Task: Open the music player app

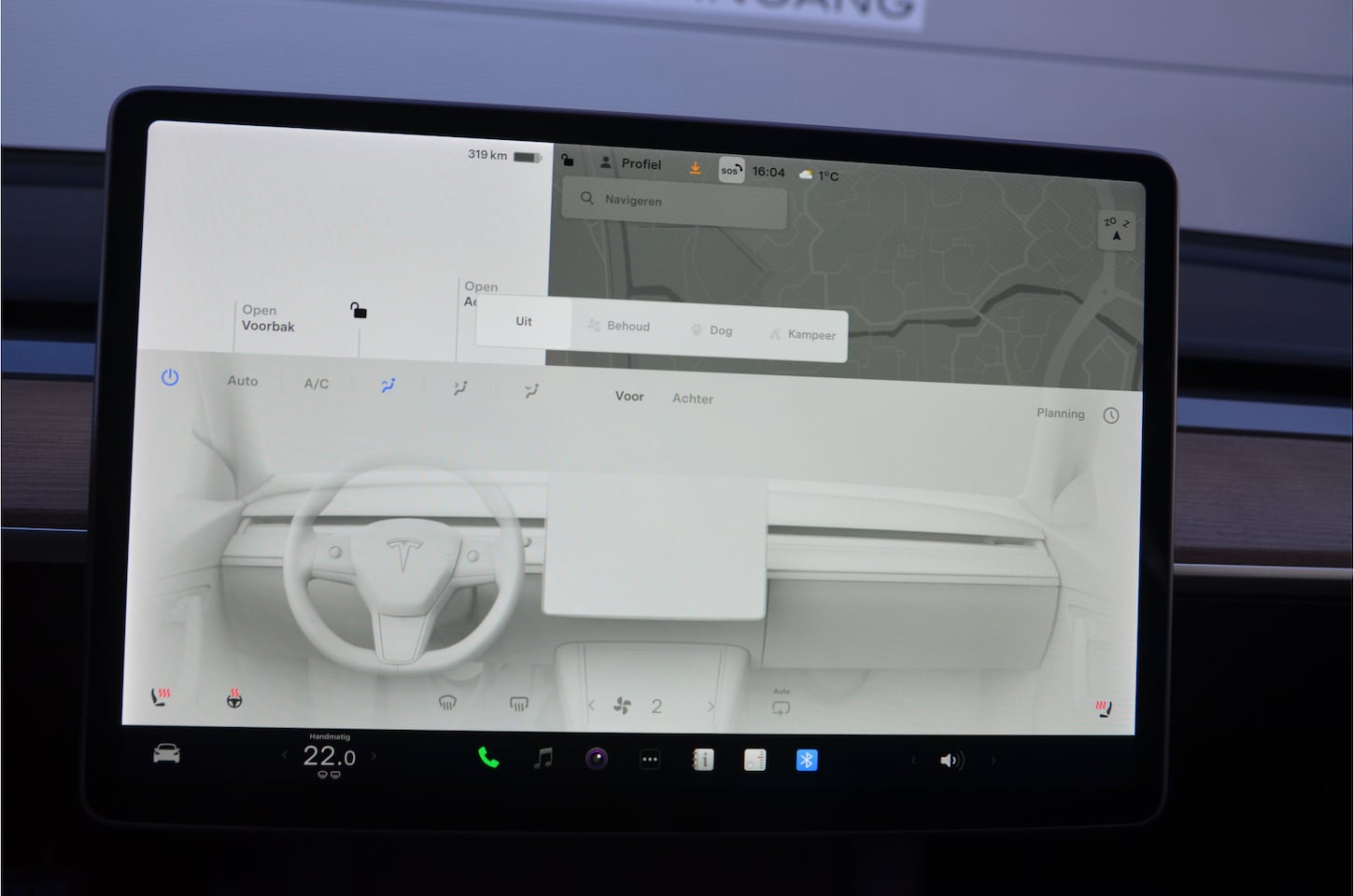Action: 543,758
